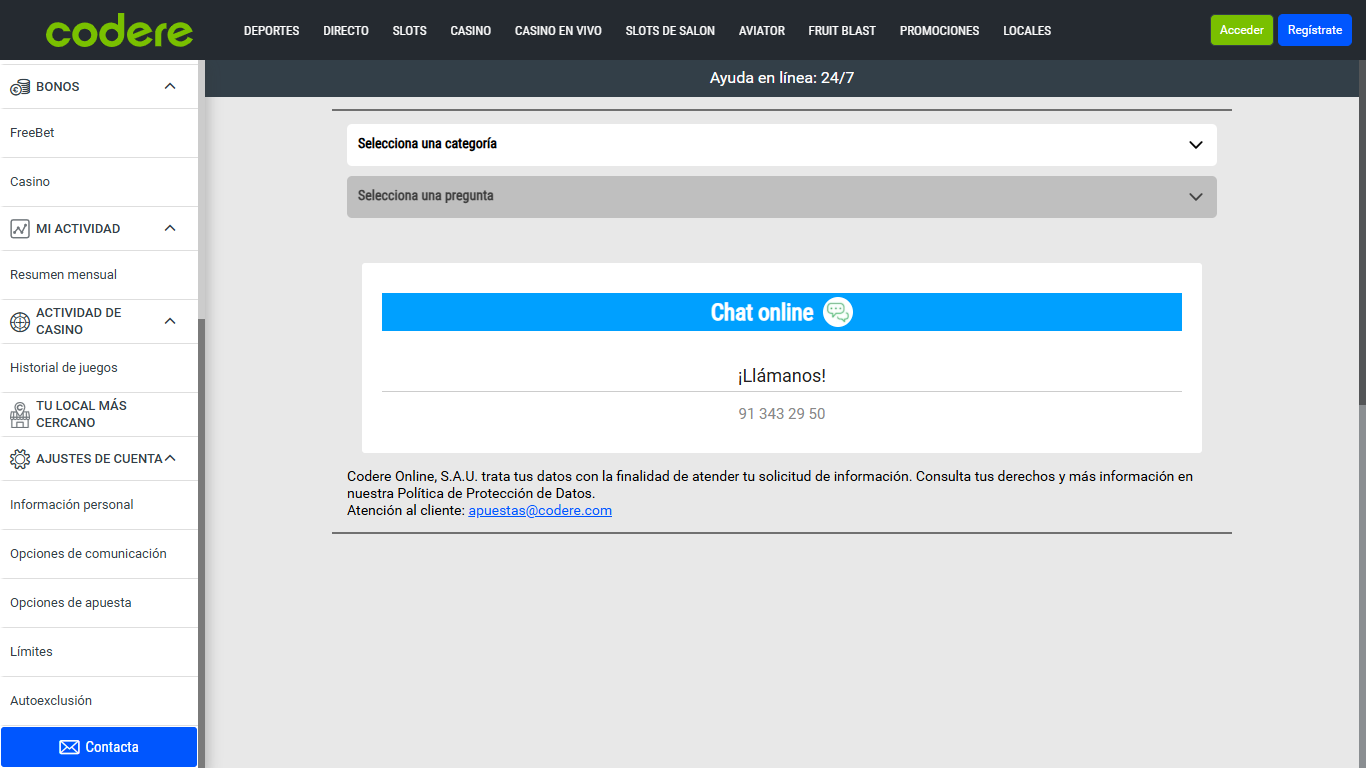Click the Codere logo
Screen dimensions: 1366x768
coord(119,31)
